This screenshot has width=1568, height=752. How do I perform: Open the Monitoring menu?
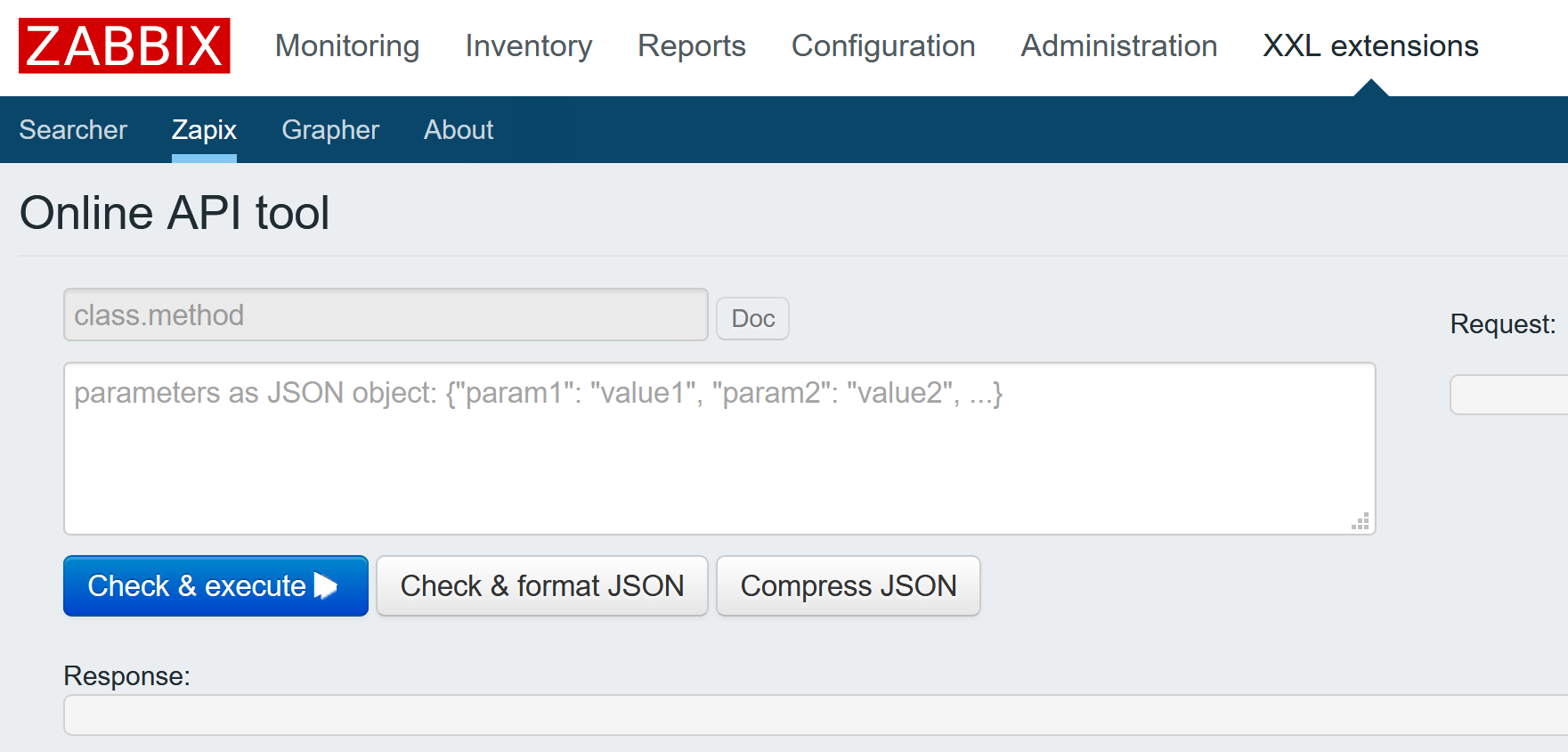[347, 45]
